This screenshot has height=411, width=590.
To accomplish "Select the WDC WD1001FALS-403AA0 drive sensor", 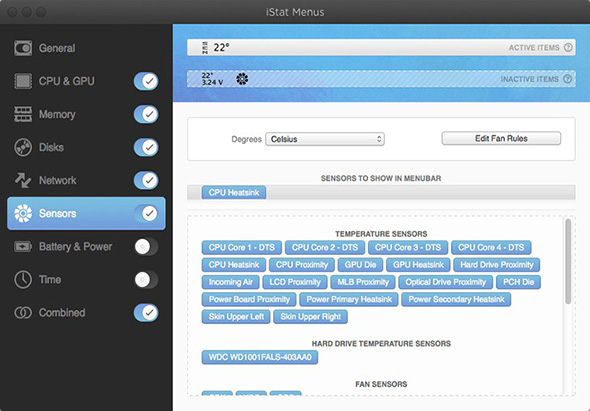I will pos(260,357).
